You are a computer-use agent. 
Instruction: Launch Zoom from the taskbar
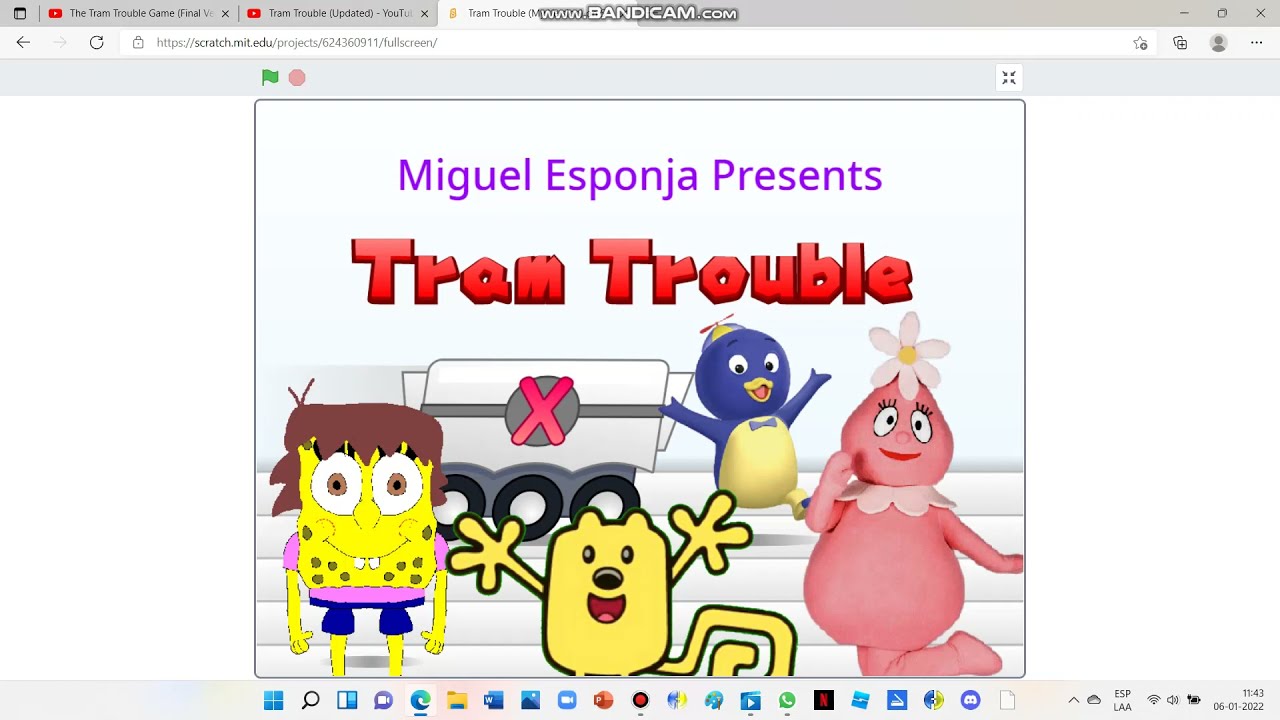(567, 700)
